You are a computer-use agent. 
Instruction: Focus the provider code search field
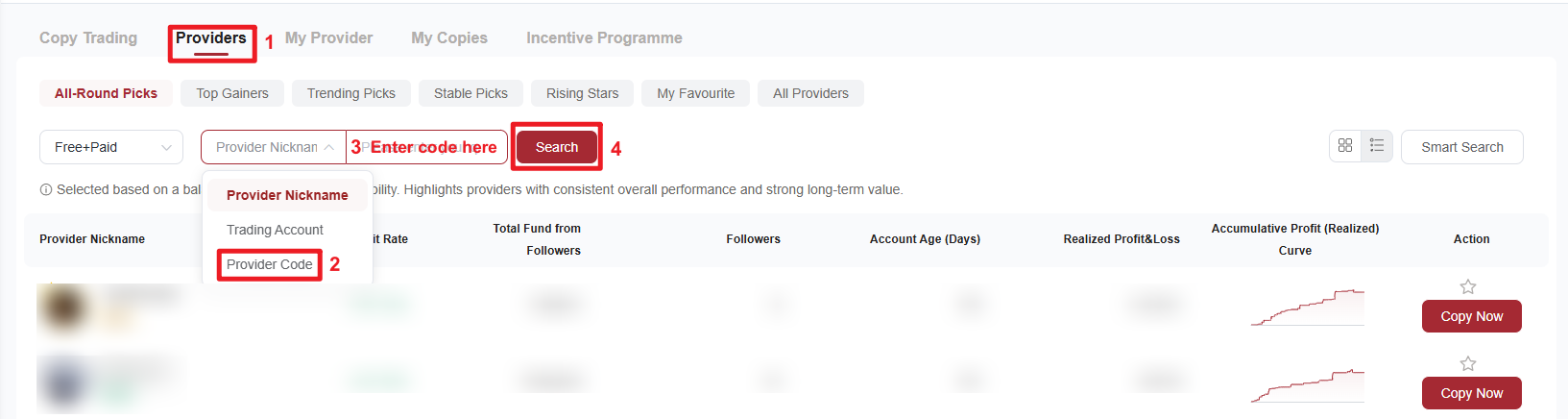coord(426,147)
